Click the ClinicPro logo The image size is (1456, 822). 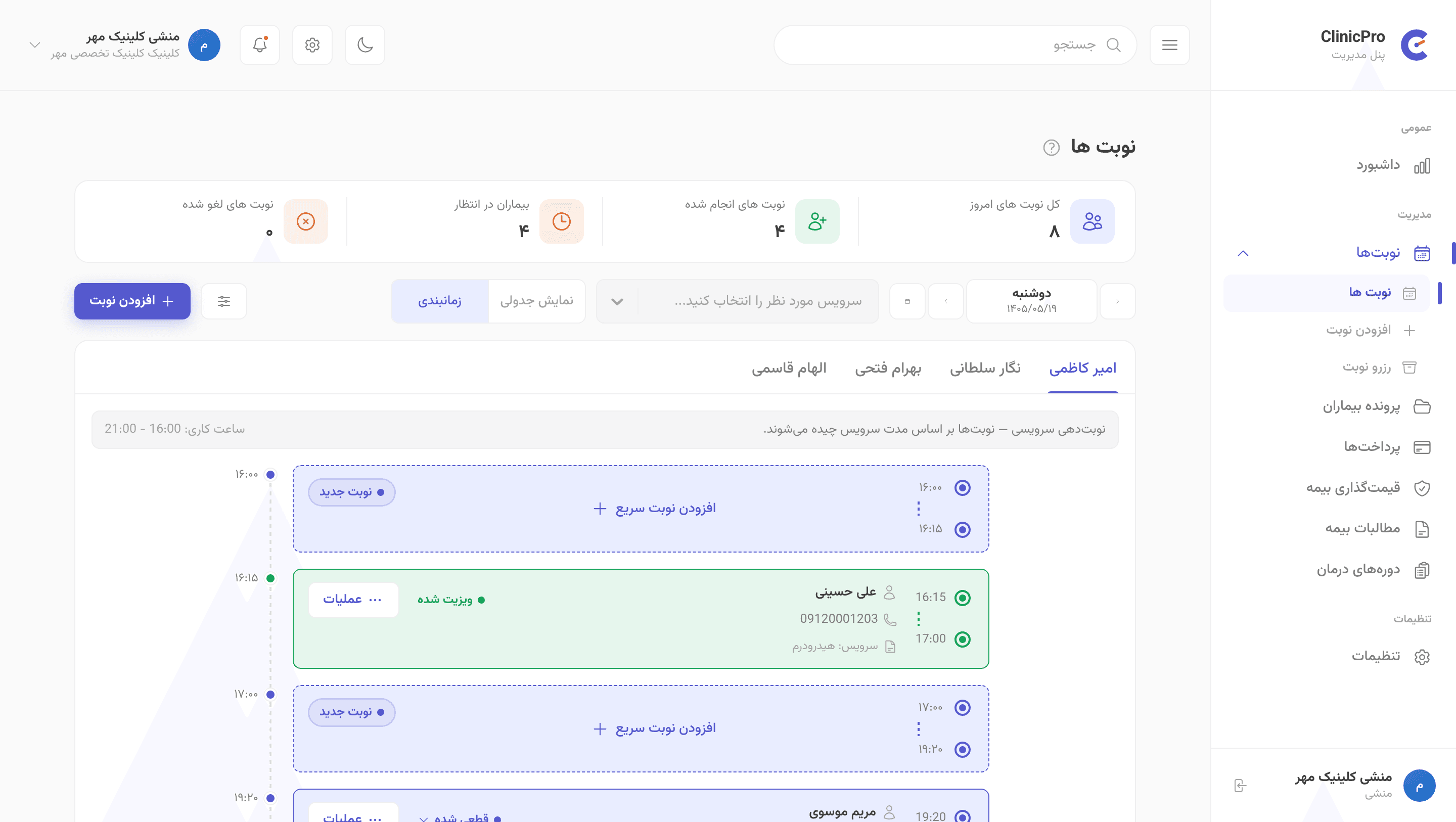[x=1415, y=45]
